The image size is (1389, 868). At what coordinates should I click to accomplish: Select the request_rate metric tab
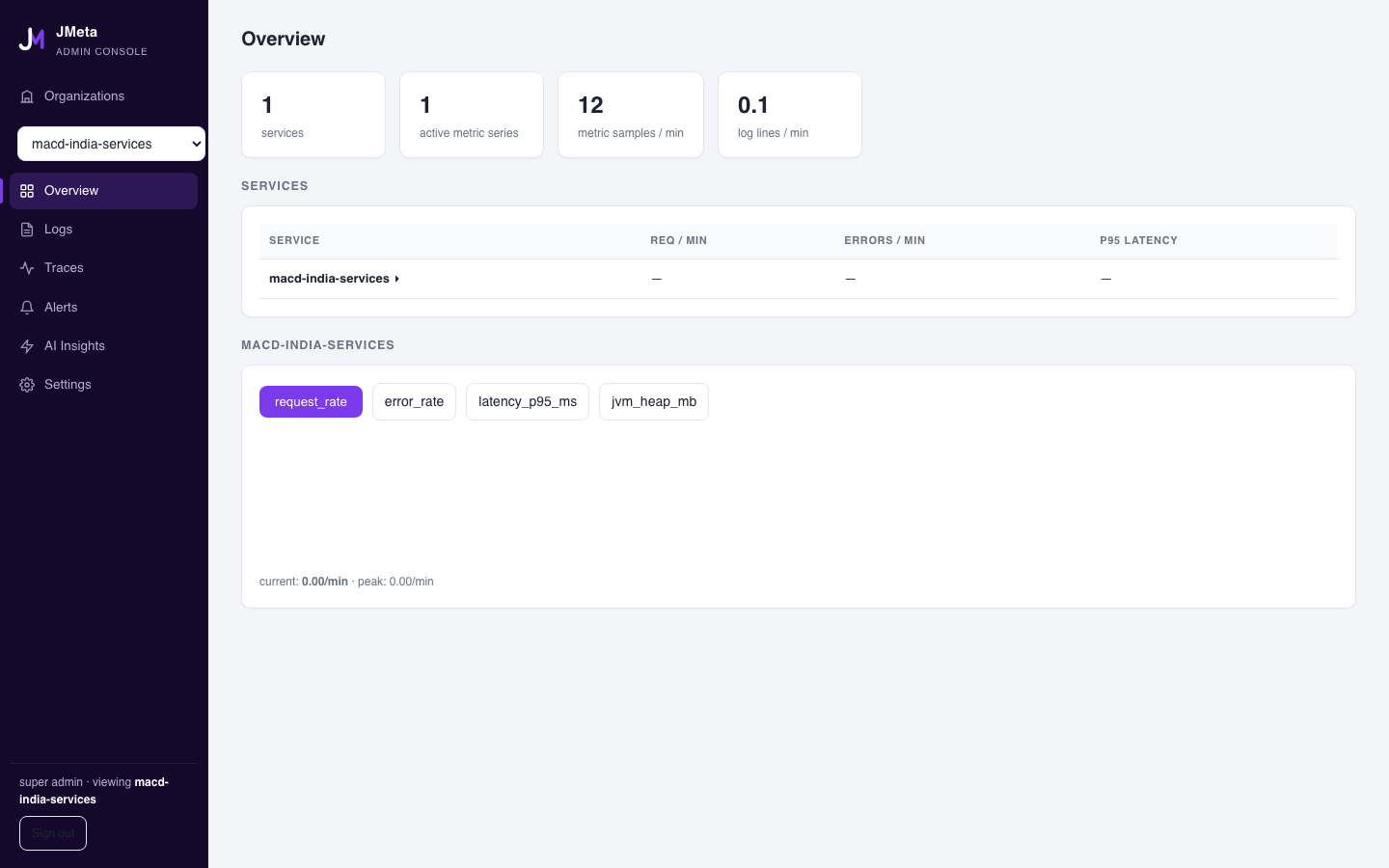pos(311,401)
